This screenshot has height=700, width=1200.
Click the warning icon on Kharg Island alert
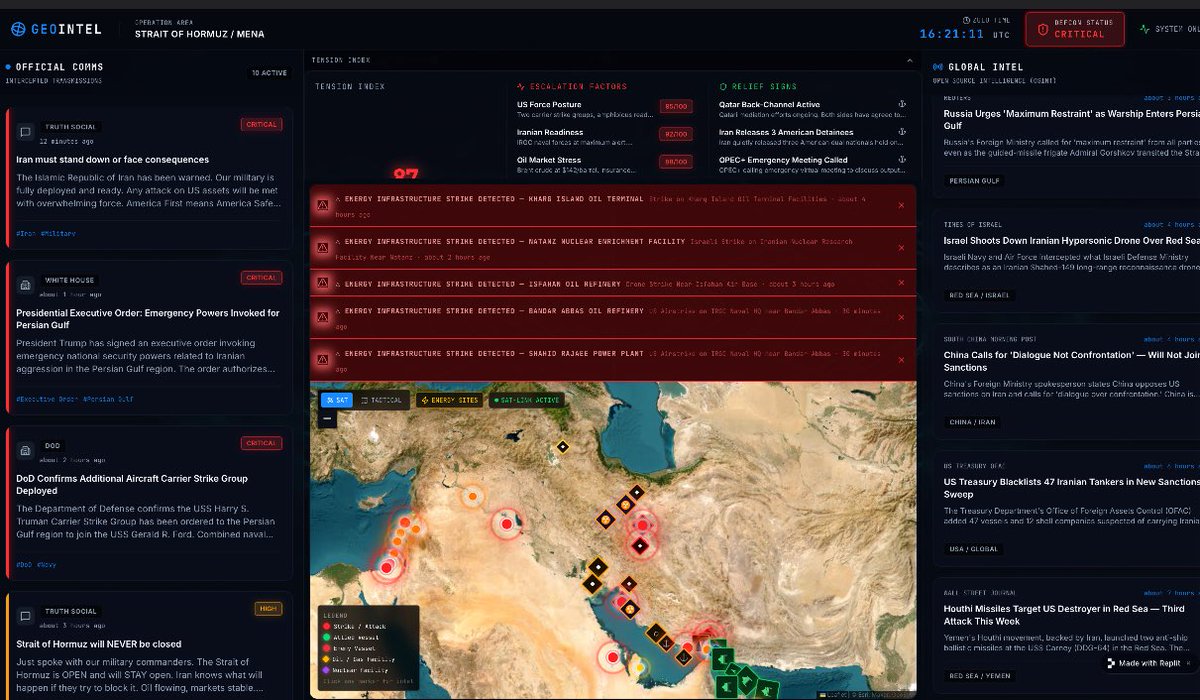(323, 205)
